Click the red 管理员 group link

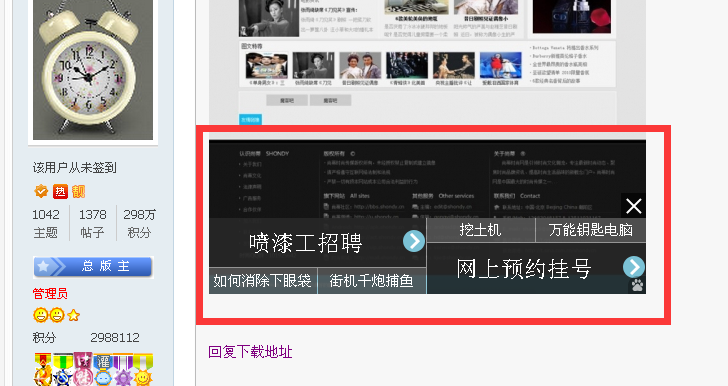coord(50,294)
